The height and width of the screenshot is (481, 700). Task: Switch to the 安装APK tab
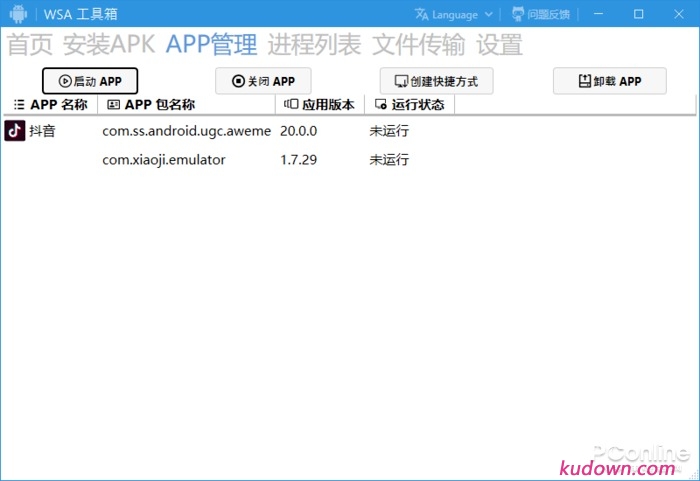(x=109, y=45)
